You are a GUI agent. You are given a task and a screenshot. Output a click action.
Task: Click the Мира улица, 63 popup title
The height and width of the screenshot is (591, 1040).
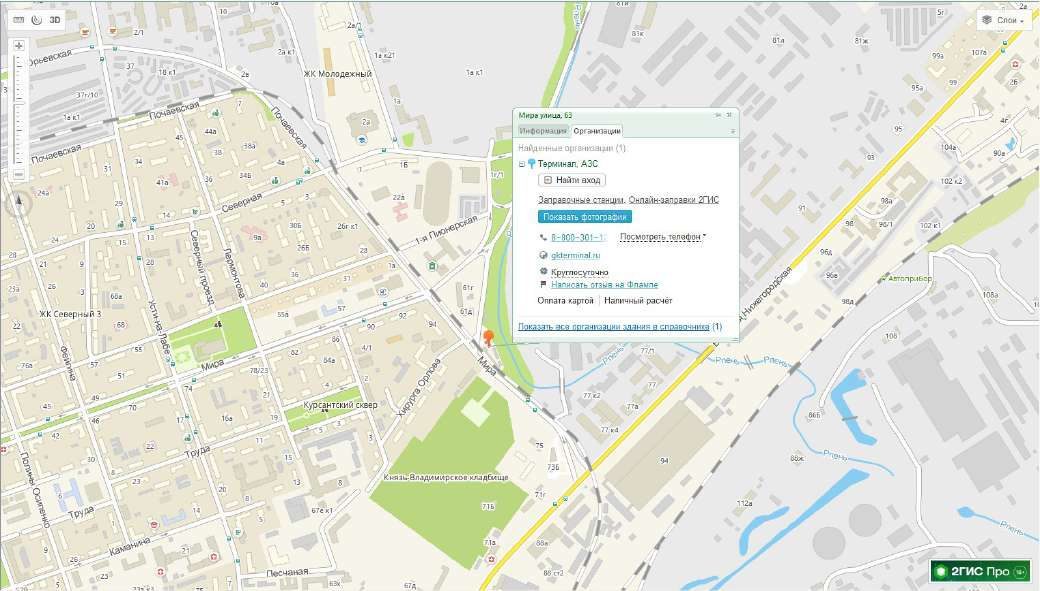(545, 115)
